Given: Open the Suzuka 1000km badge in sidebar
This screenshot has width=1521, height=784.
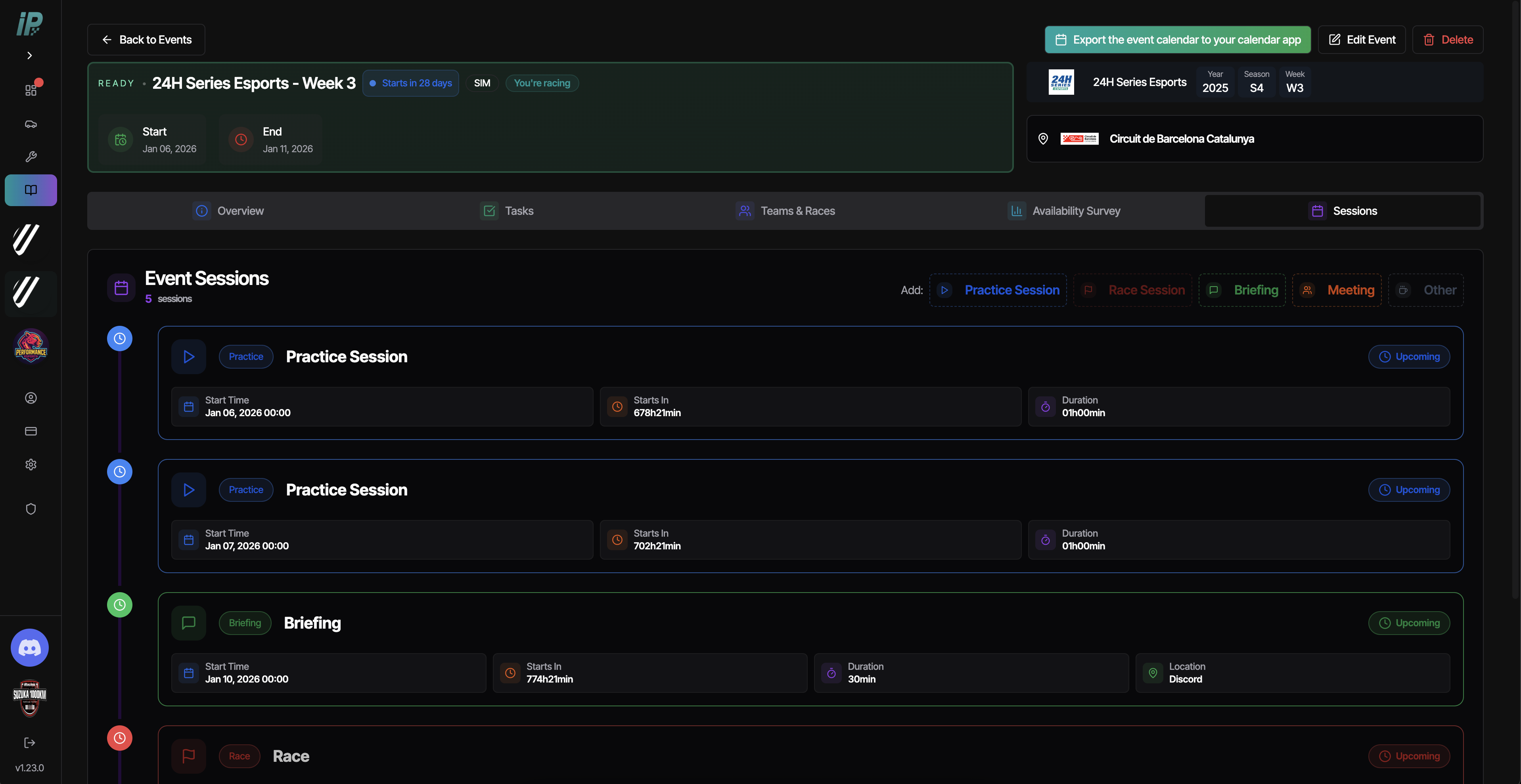Looking at the screenshot, I should 29,698.
